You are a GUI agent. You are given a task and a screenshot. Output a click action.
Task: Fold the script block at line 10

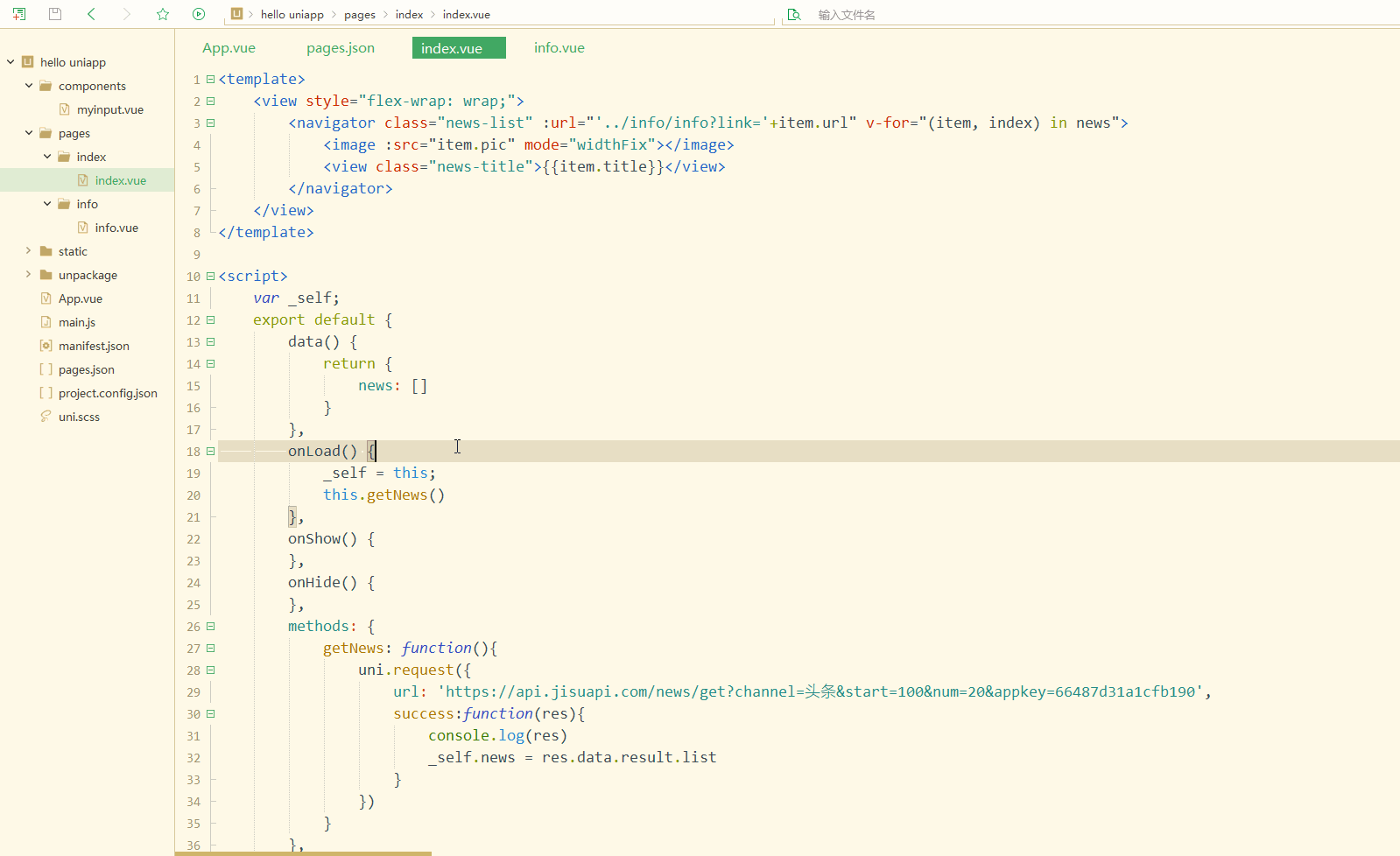click(x=210, y=277)
